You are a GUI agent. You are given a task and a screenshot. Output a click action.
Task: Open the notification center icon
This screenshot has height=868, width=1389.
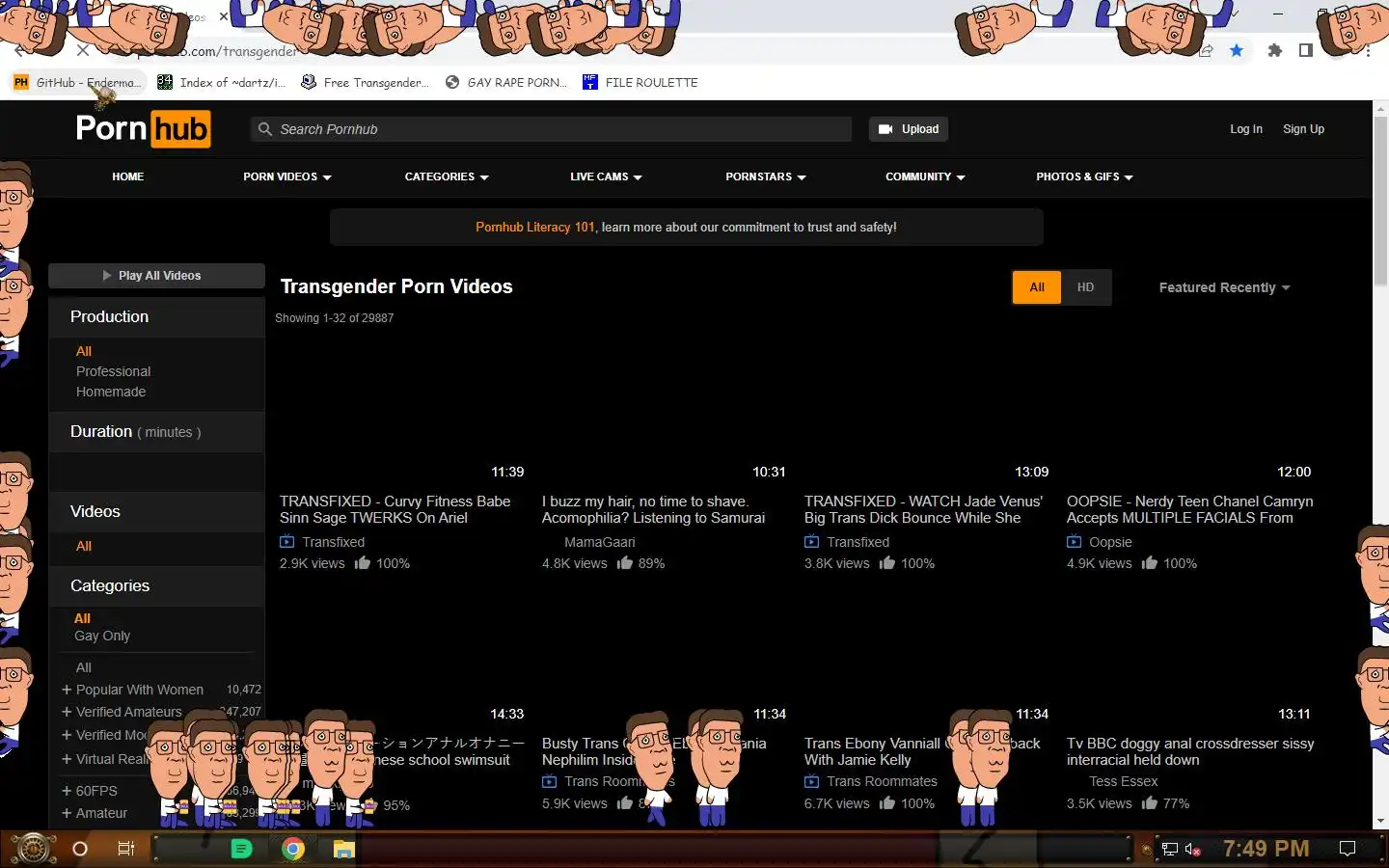tap(1348, 849)
